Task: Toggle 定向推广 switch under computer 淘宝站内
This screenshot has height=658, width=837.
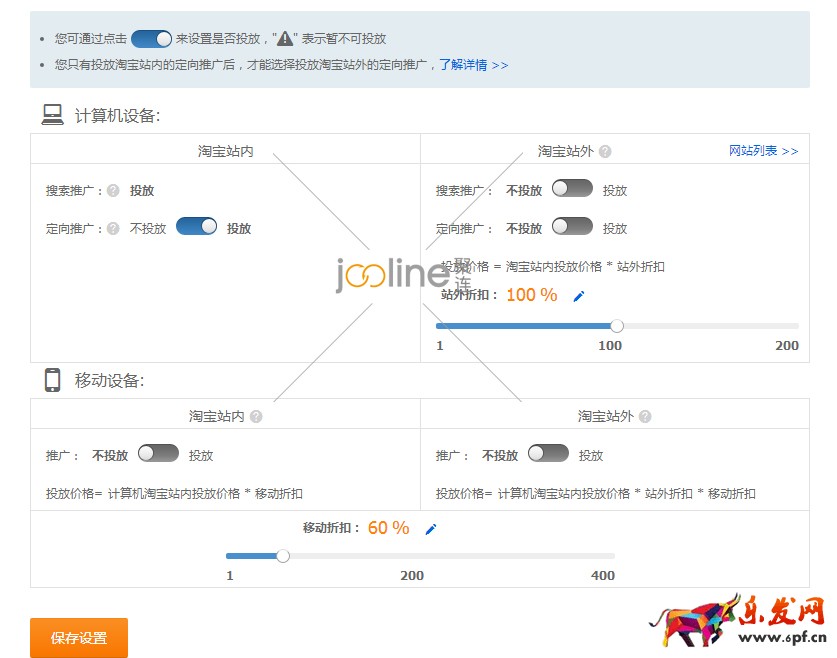Action: (196, 227)
